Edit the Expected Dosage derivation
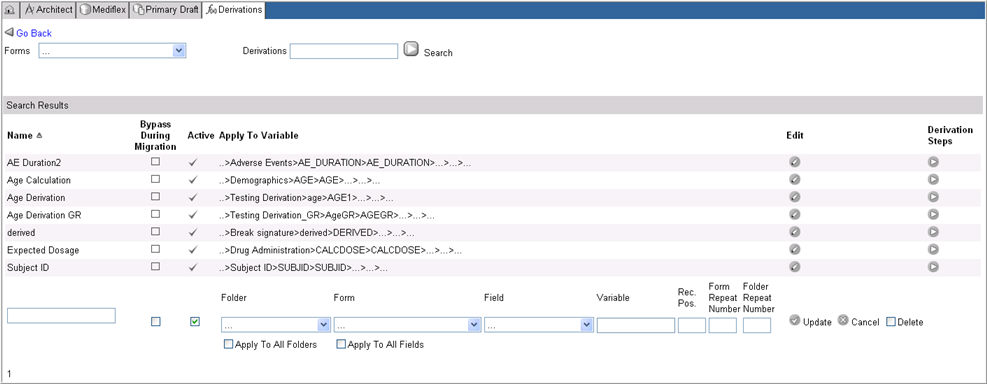The width and height of the screenshot is (987, 384). (794, 250)
